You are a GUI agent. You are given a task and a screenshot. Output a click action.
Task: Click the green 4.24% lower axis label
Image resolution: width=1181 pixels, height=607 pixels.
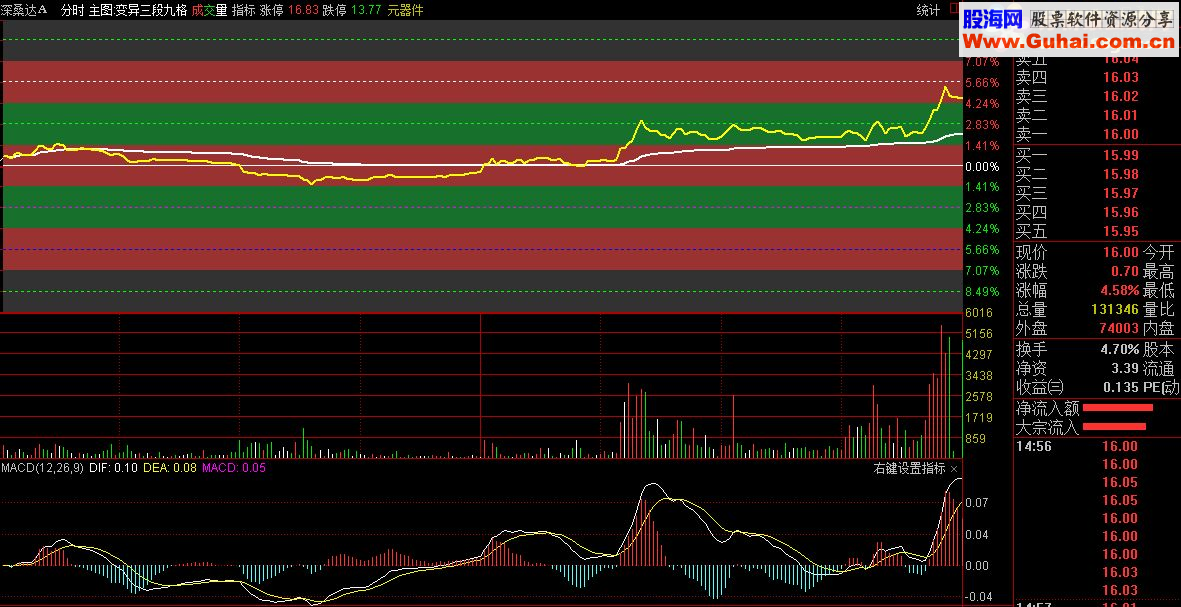click(981, 229)
